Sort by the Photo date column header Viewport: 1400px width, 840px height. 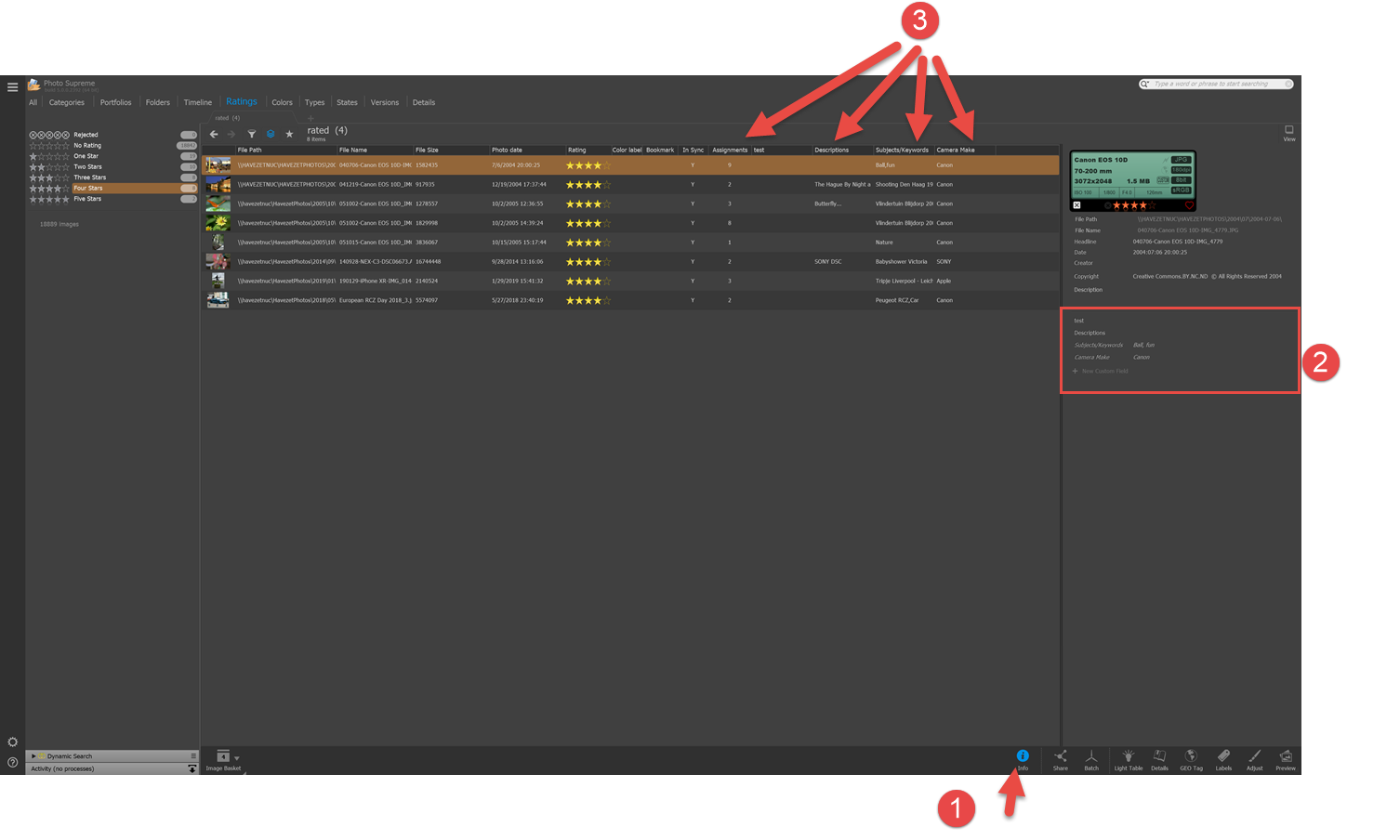click(x=526, y=150)
